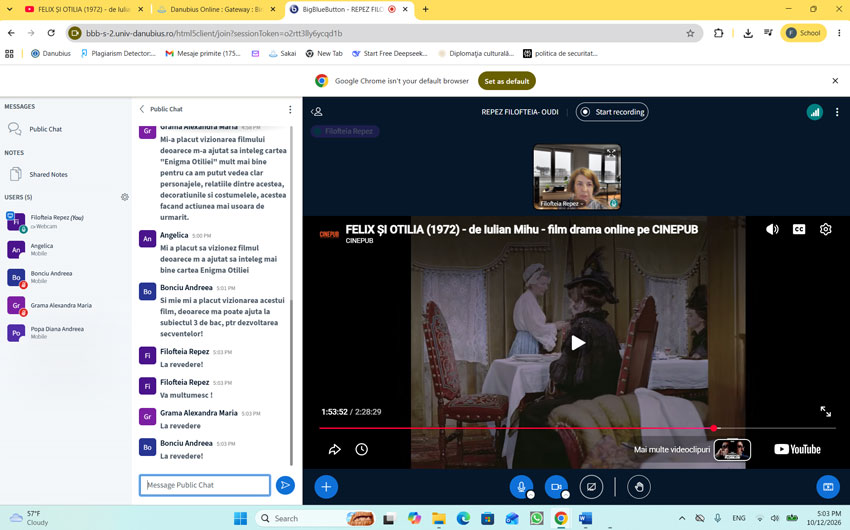The image size is (850, 530).
Task: Open the Danubius bookmark
Action: 51,53
